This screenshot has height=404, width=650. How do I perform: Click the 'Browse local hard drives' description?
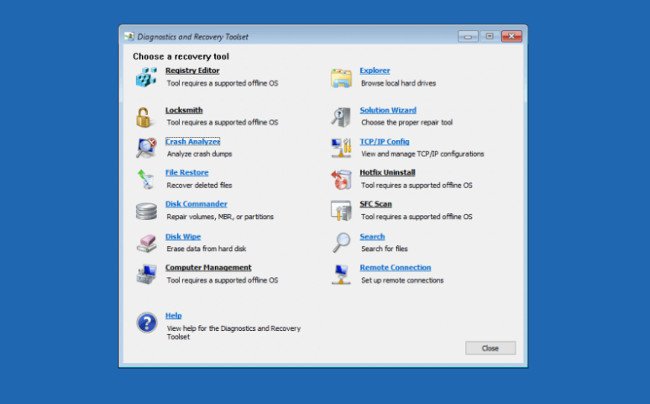(398, 83)
